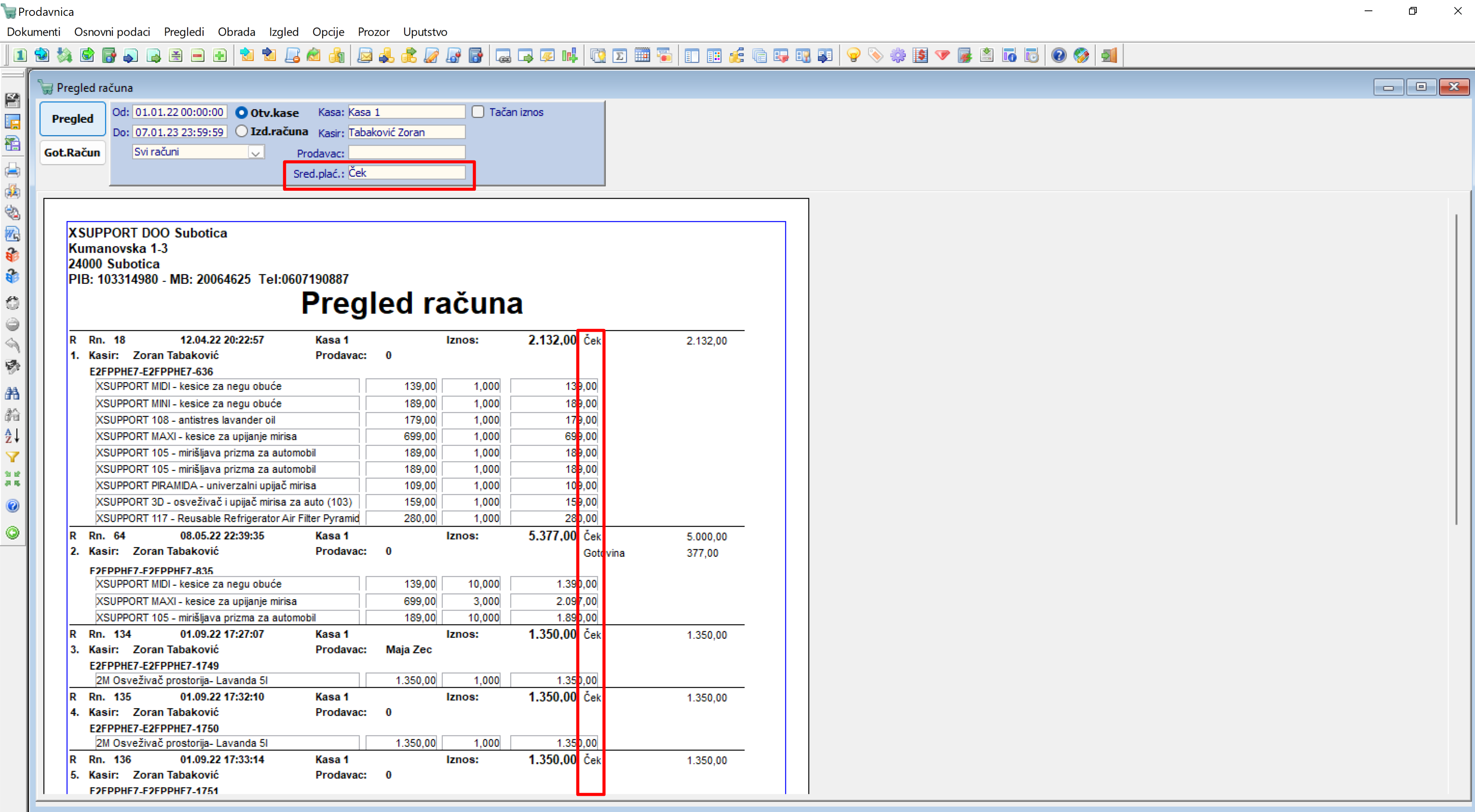Click the blue question mark help icon in top toolbar

tap(1059, 56)
